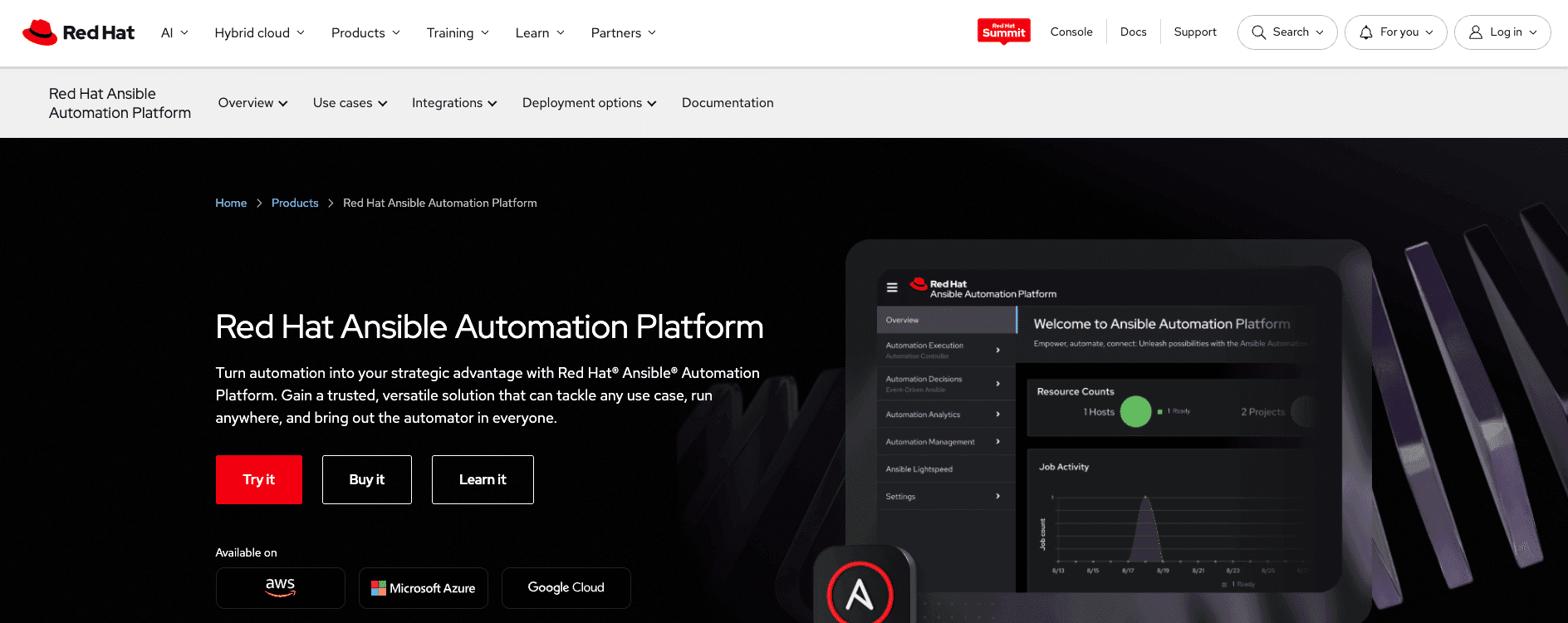
Task: Select the AWS logo tile
Action: pyautogui.click(x=281, y=588)
